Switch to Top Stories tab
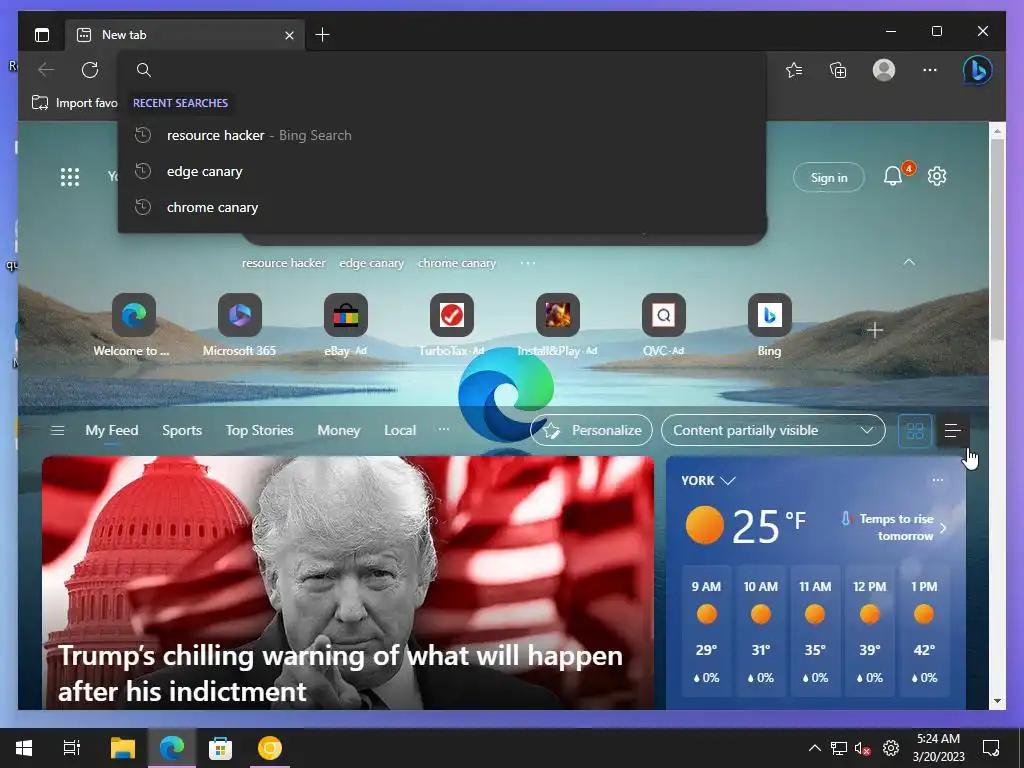This screenshot has height=768, width=1024. point(259,430)
